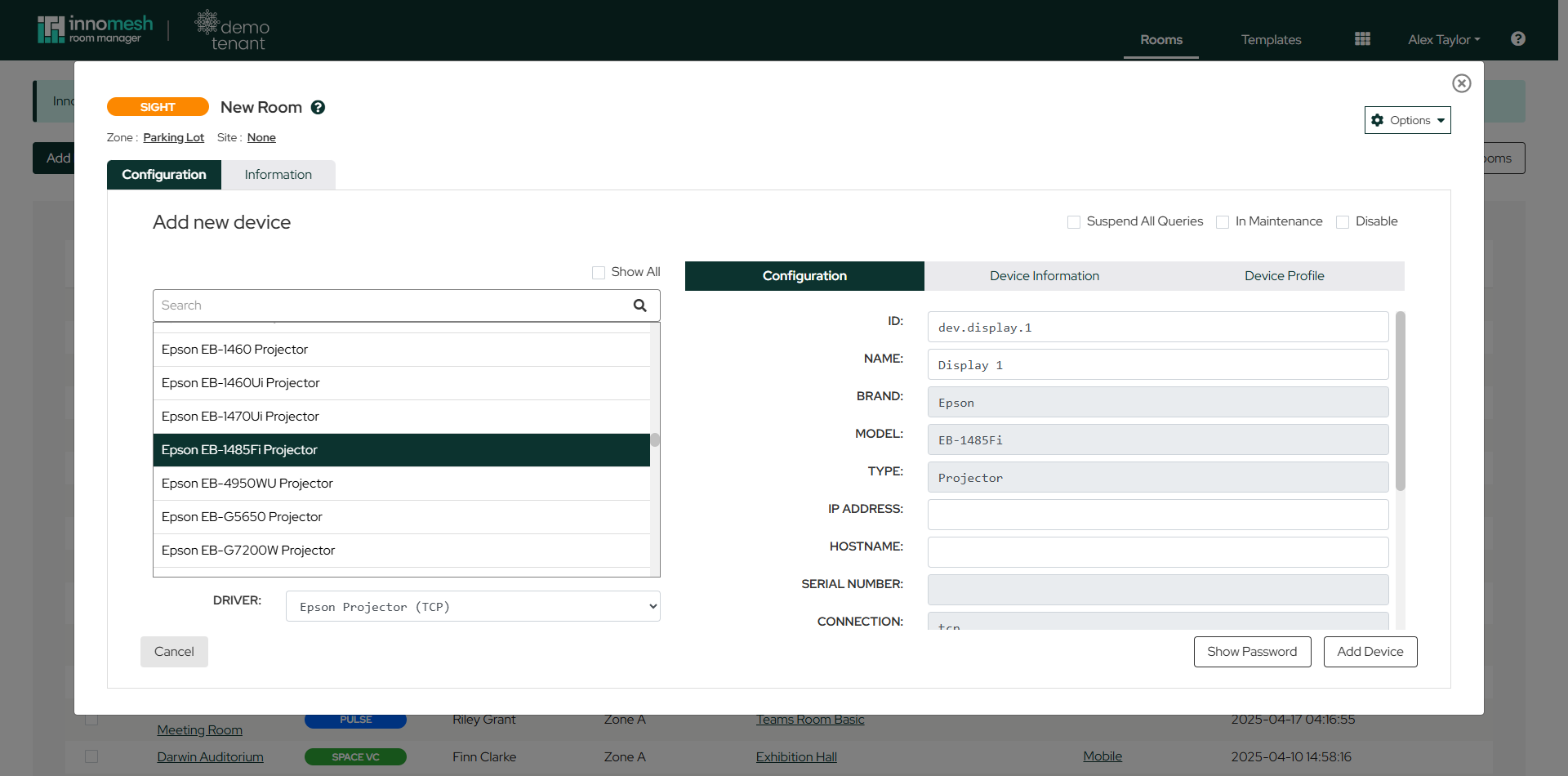This screenshot has width=1568, height=776.
Task: Enable Suspend All Queries
Action: [x=1074, y=222]
